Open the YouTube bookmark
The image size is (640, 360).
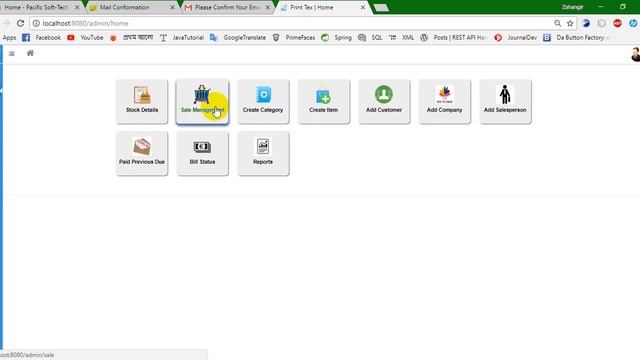click(85, 38)
